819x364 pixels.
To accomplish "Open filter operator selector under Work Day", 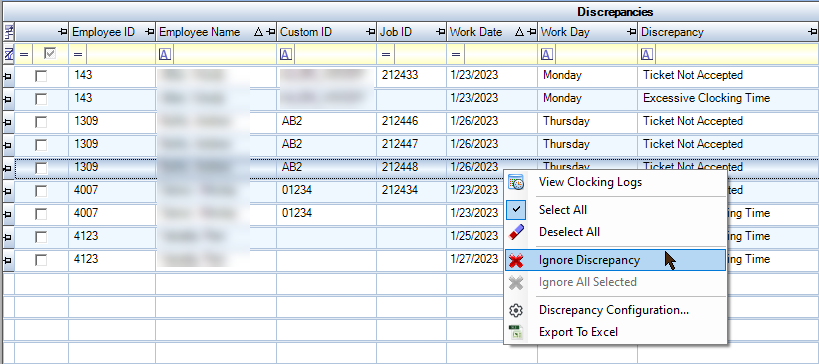I will coord(547,54).
